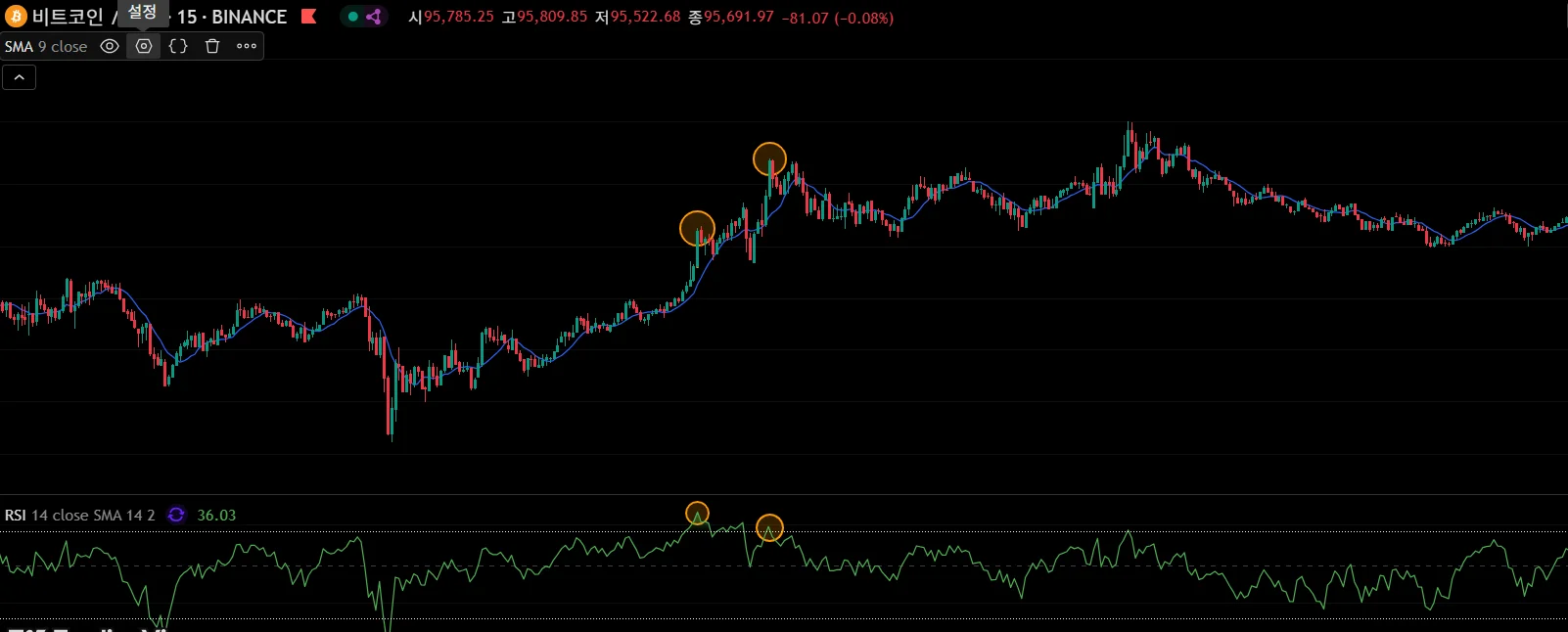Collapse the indicator legend chevron
The height and width of the screenshot is (632, 1568).
[20, 77]
